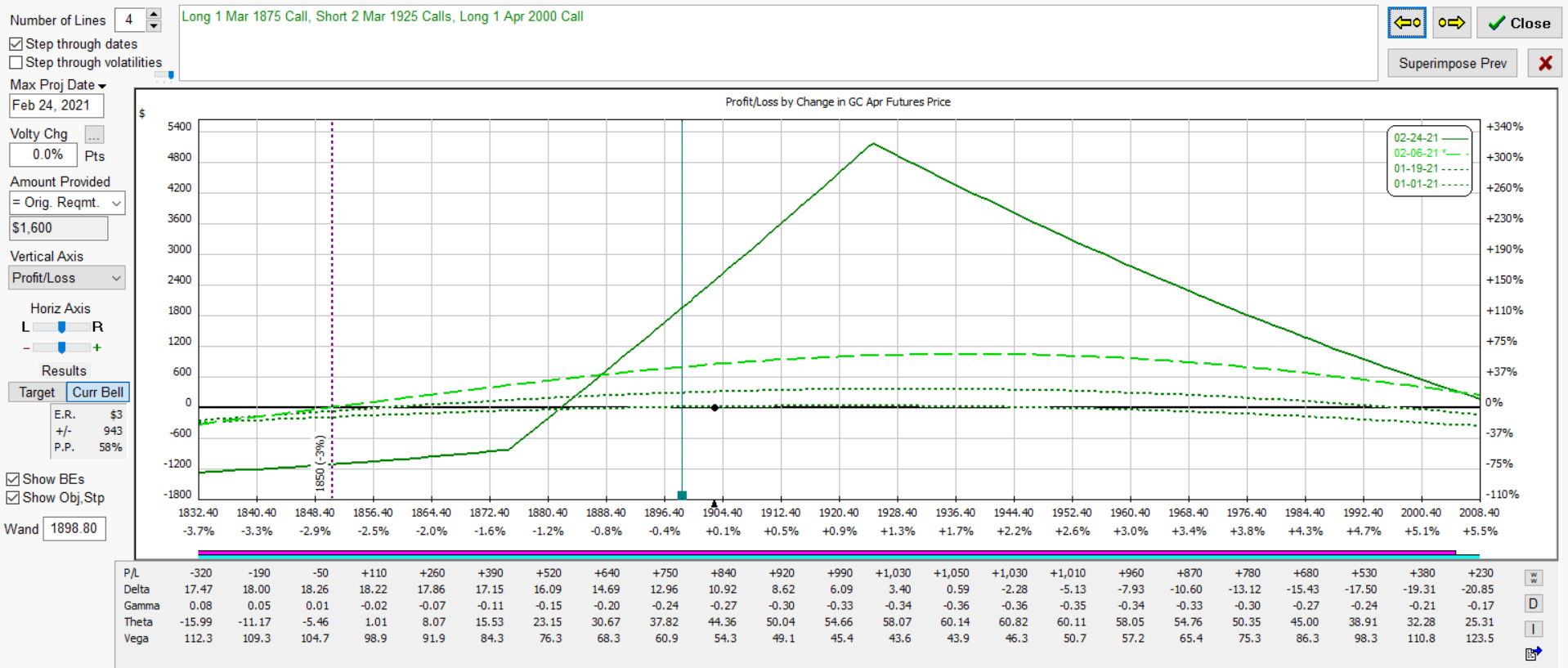Screen dimensions: 1568x668
Task: Open the Max Proj Date dropdown arrow
Action: (x=102, y=86)
